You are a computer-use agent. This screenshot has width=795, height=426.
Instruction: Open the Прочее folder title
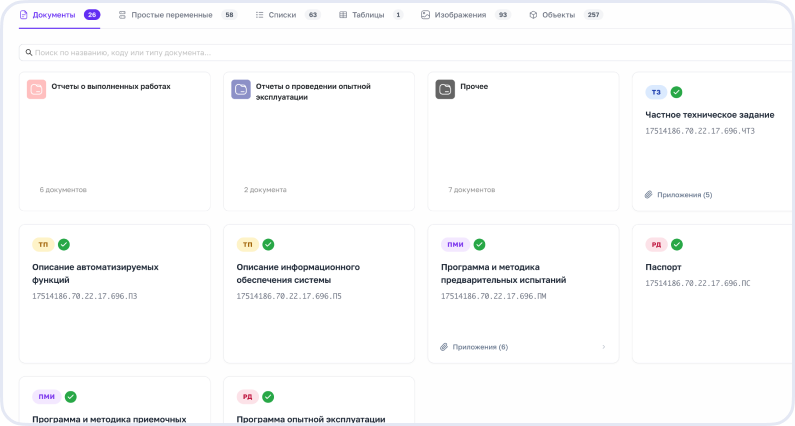point(474,86)
